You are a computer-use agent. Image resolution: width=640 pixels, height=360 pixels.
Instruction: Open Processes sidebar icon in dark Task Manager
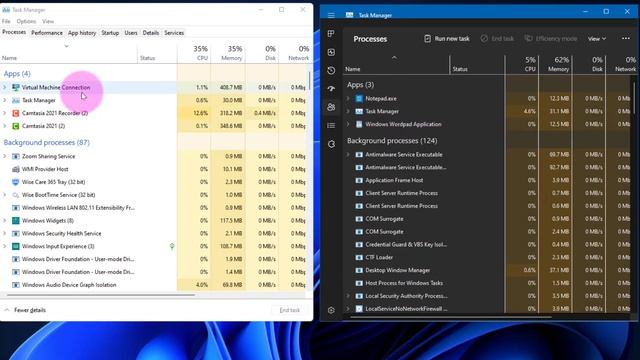[331, 34]
